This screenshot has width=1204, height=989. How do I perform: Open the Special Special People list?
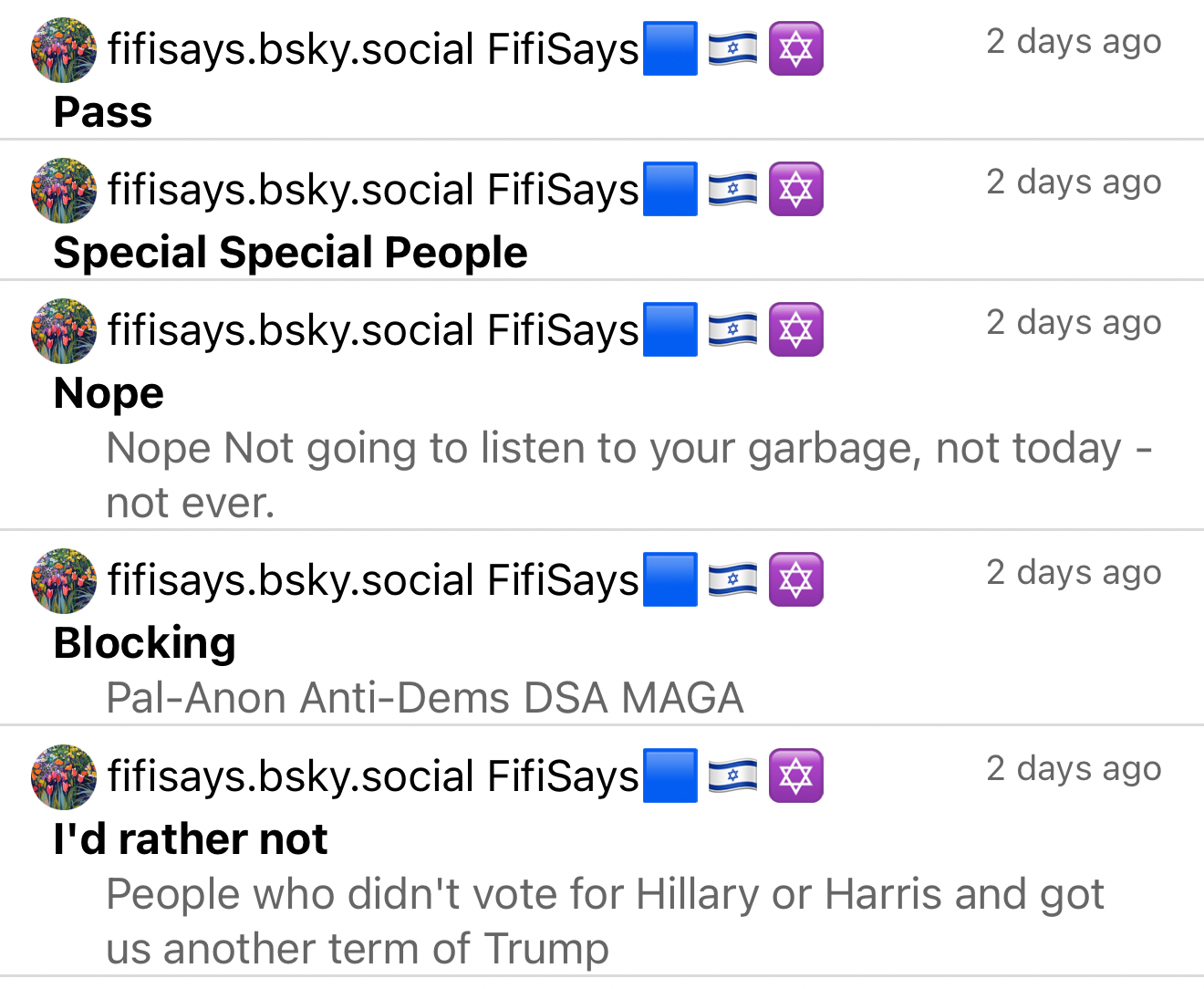coord(290,253)
